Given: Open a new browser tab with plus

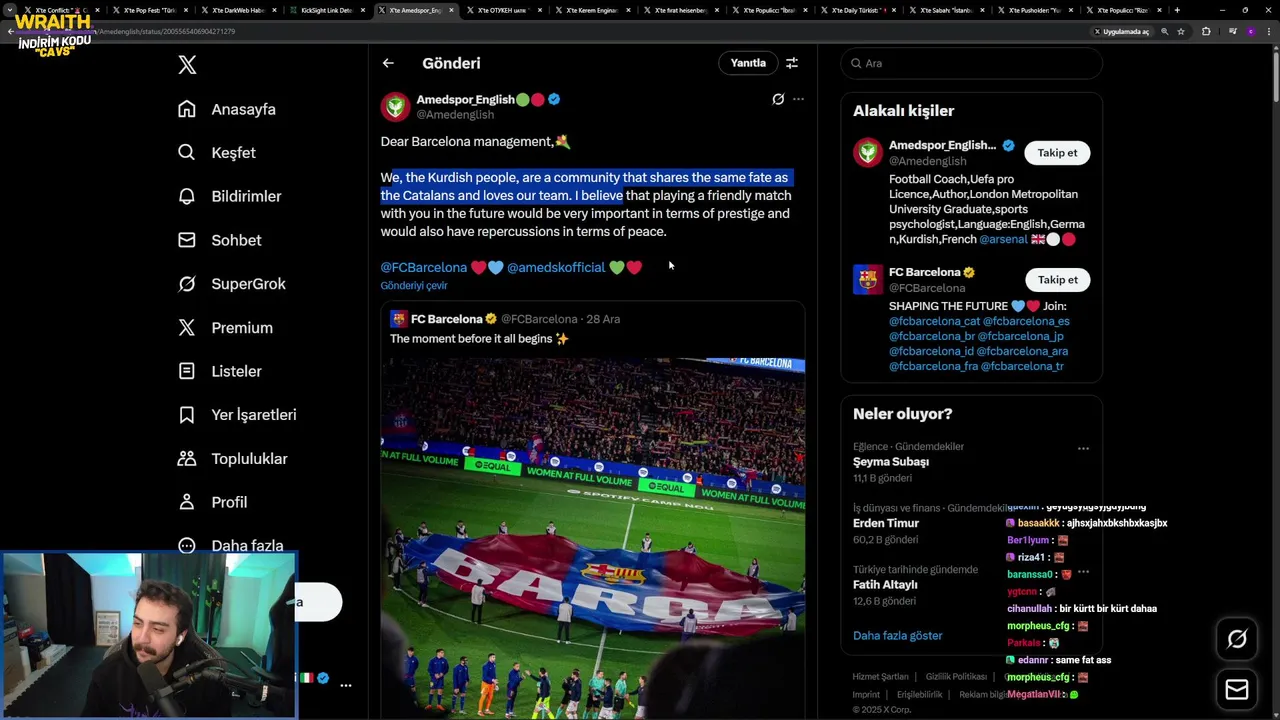Looking at the screenshot, I should pos(1177,10).
